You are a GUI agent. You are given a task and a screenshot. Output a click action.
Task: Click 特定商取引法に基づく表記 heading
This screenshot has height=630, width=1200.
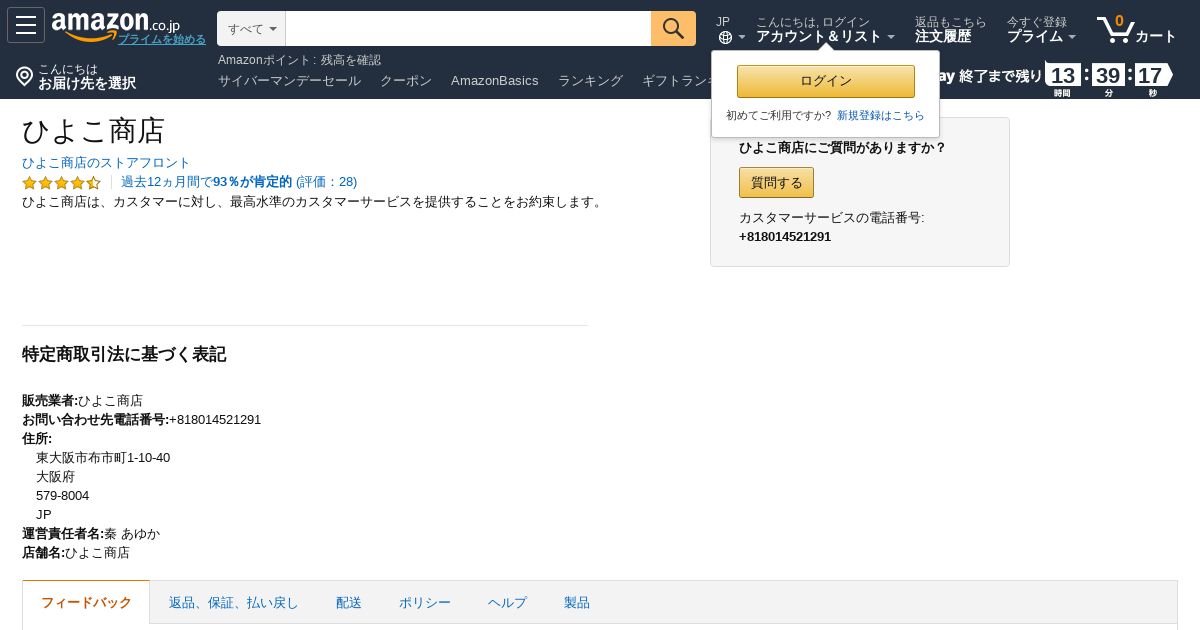click(x=124, y=354)
